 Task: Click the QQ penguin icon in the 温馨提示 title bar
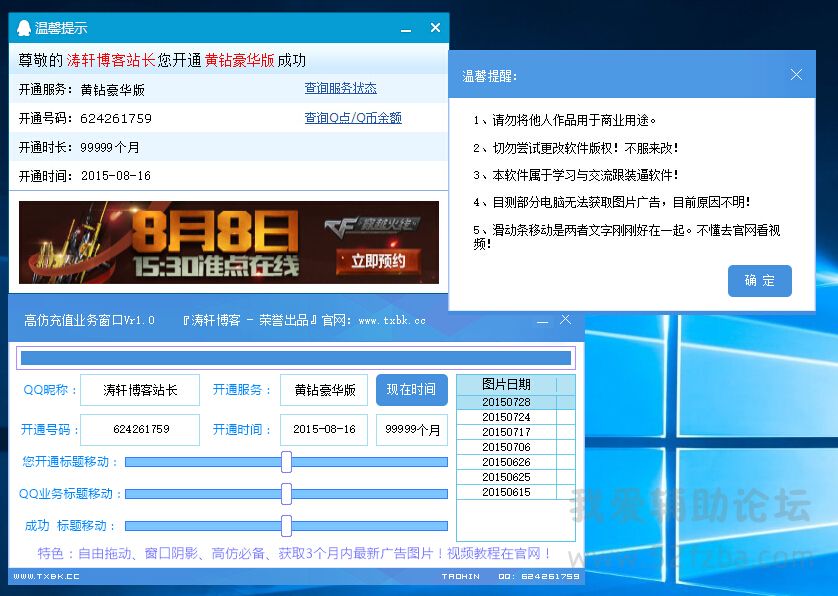[24, 28]
